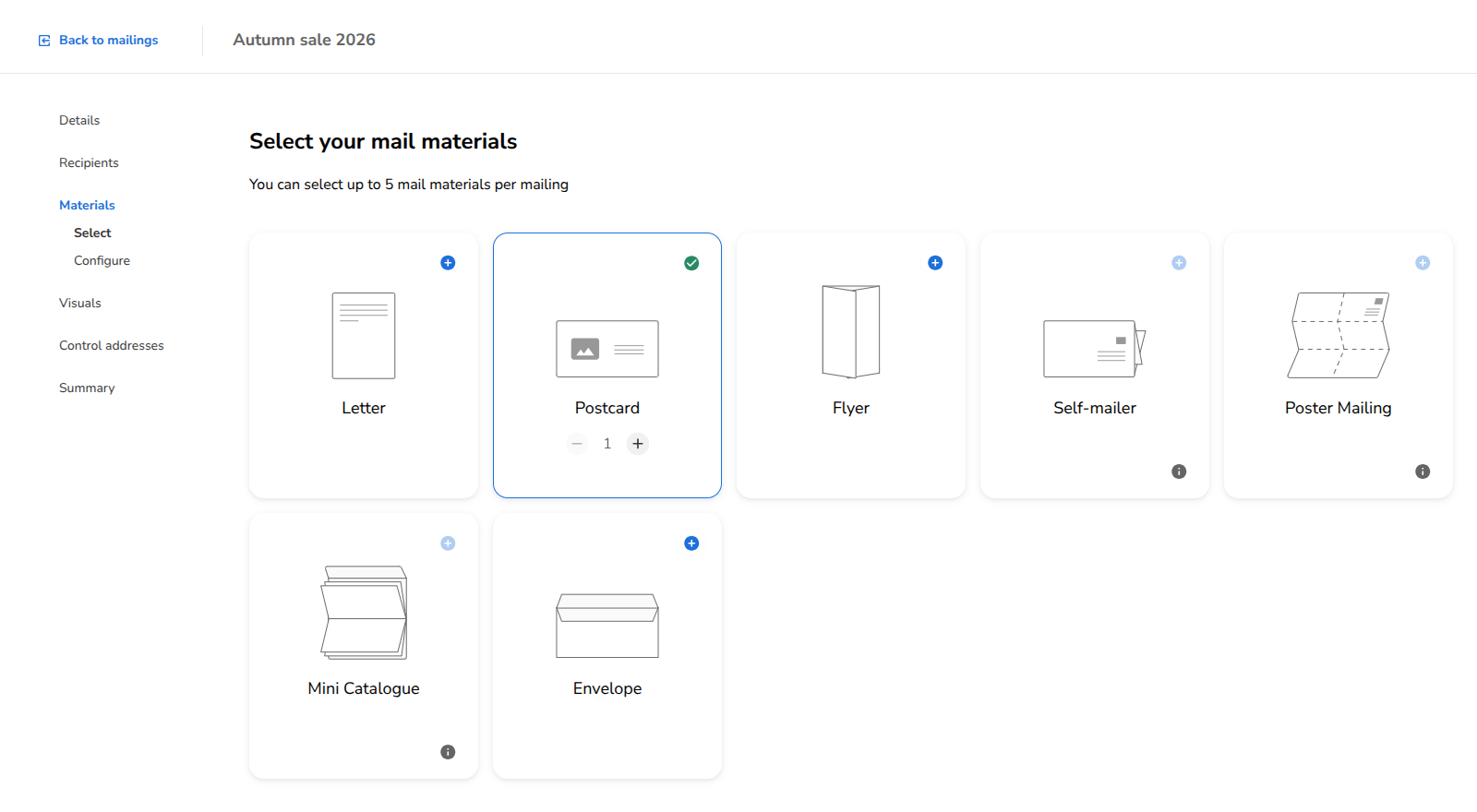This screenshot has height=812, width=1477.
Task: Open the Summary step in sidebar
Action: point(87,388)
